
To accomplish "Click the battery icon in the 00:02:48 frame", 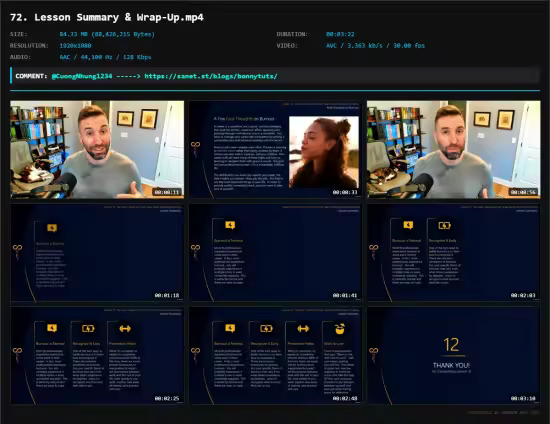I will [266, 329].
